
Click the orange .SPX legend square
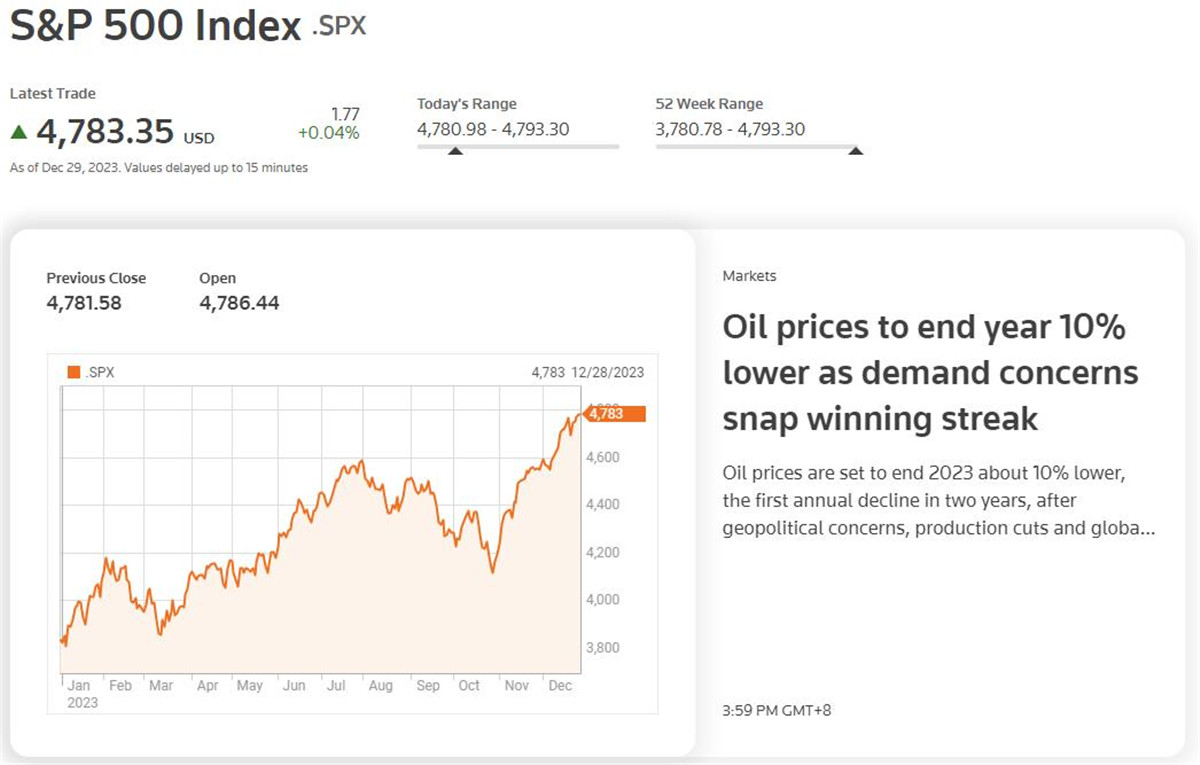pyautogui.click(x=73, y=372)
